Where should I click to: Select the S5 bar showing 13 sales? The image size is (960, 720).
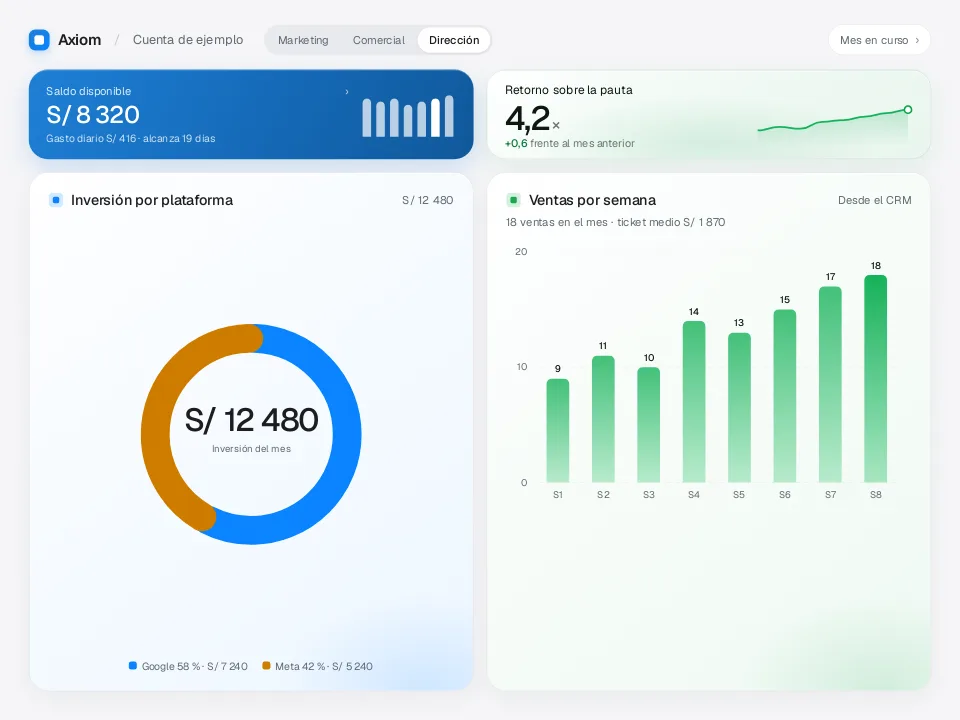pos(739,408)
